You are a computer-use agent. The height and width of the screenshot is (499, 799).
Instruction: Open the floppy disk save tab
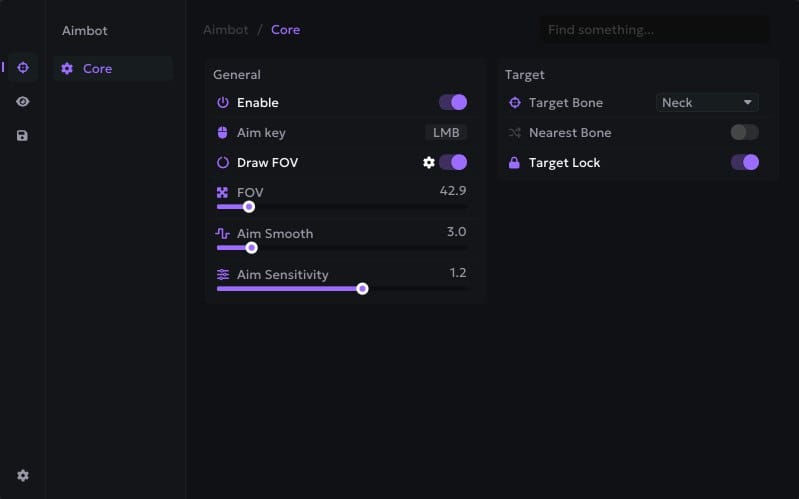point(22,135)
